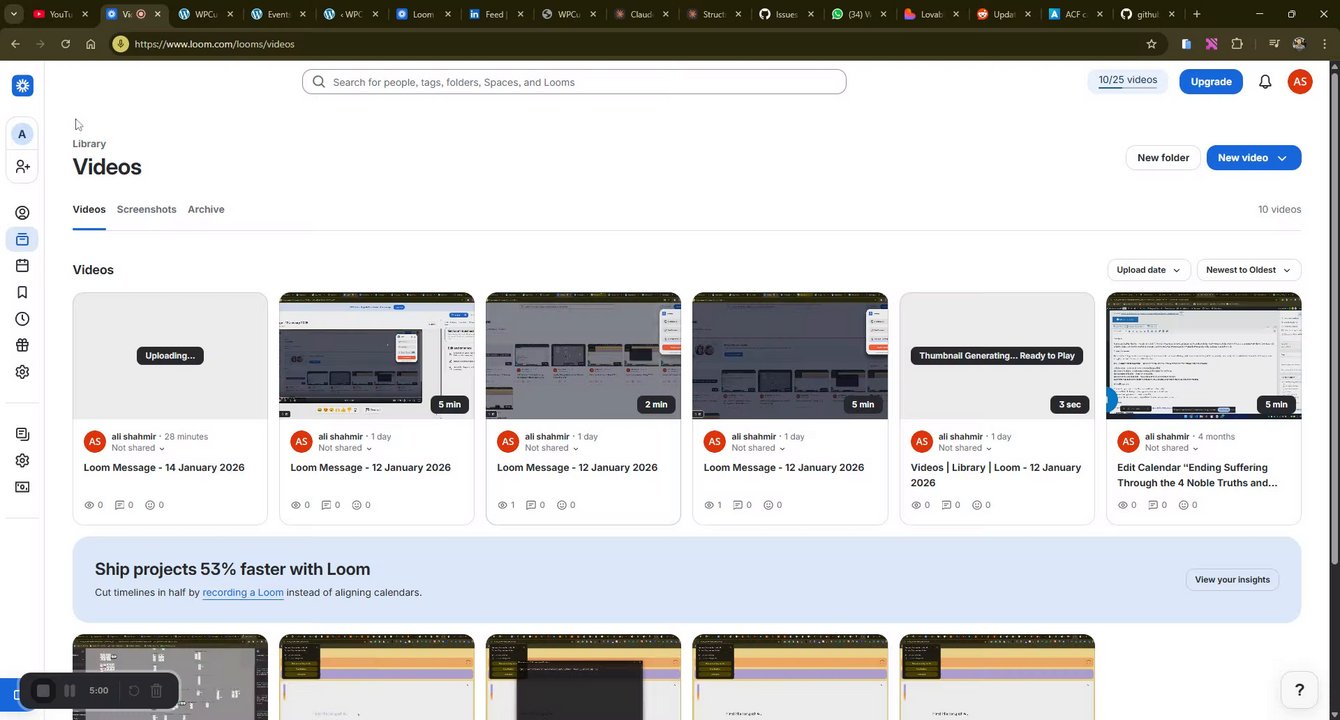Open the profile person icon in sidebar
Viewport: 1340px width, 720px height.
click(22, 213)
